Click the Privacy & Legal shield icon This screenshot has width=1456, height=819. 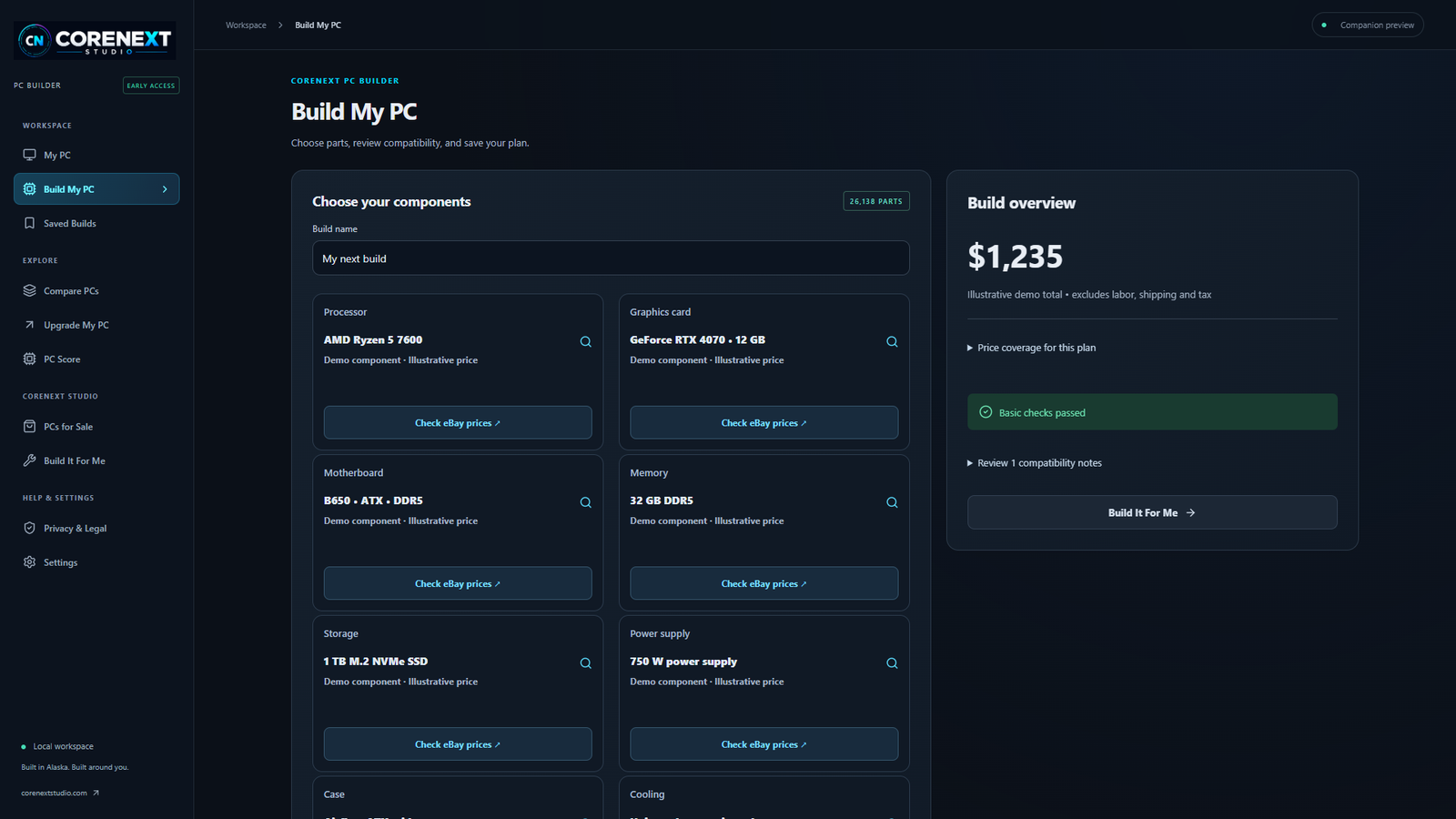click(x=29, y=529)
